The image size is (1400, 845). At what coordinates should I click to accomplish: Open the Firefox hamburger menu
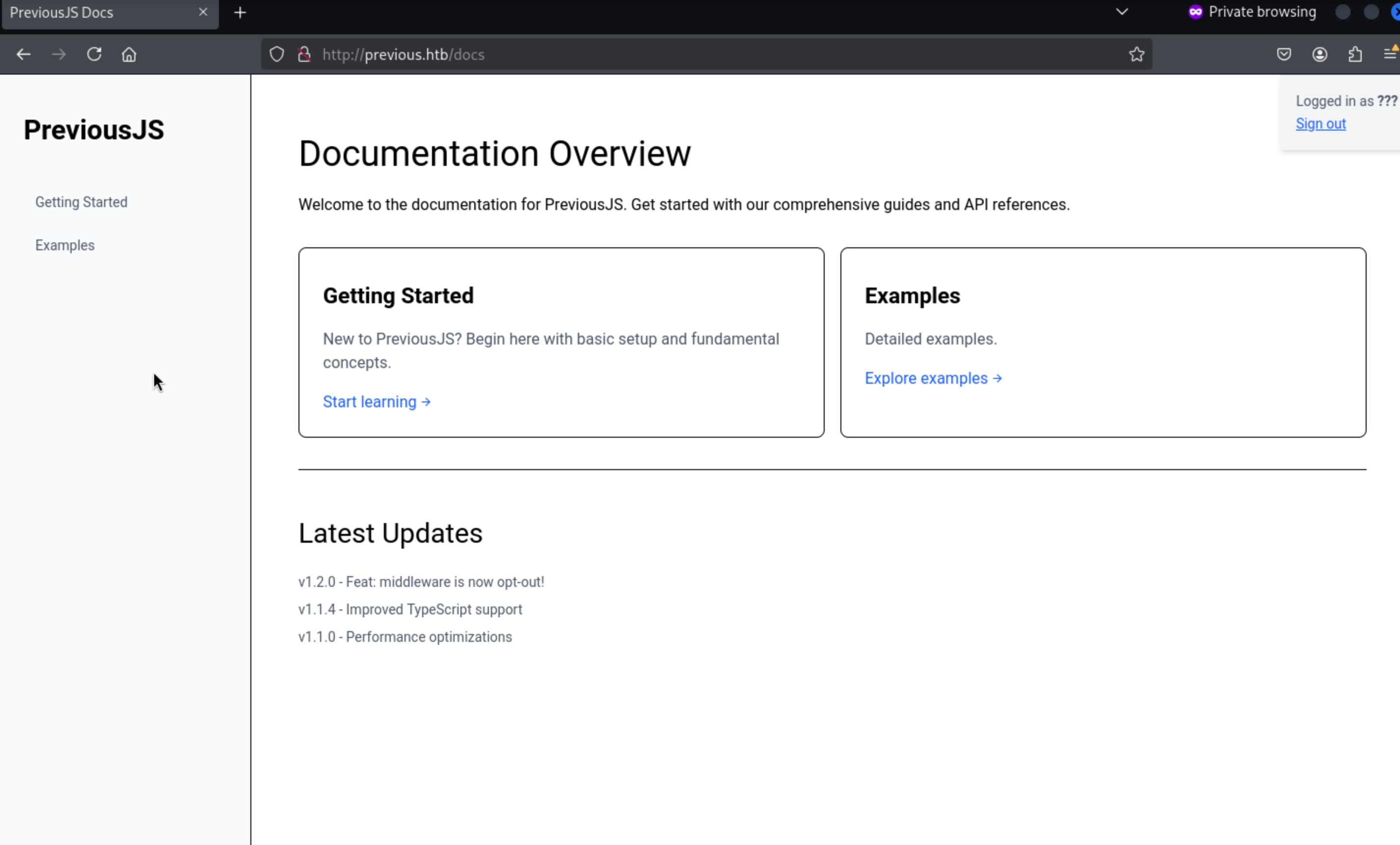pos(1390,54)
